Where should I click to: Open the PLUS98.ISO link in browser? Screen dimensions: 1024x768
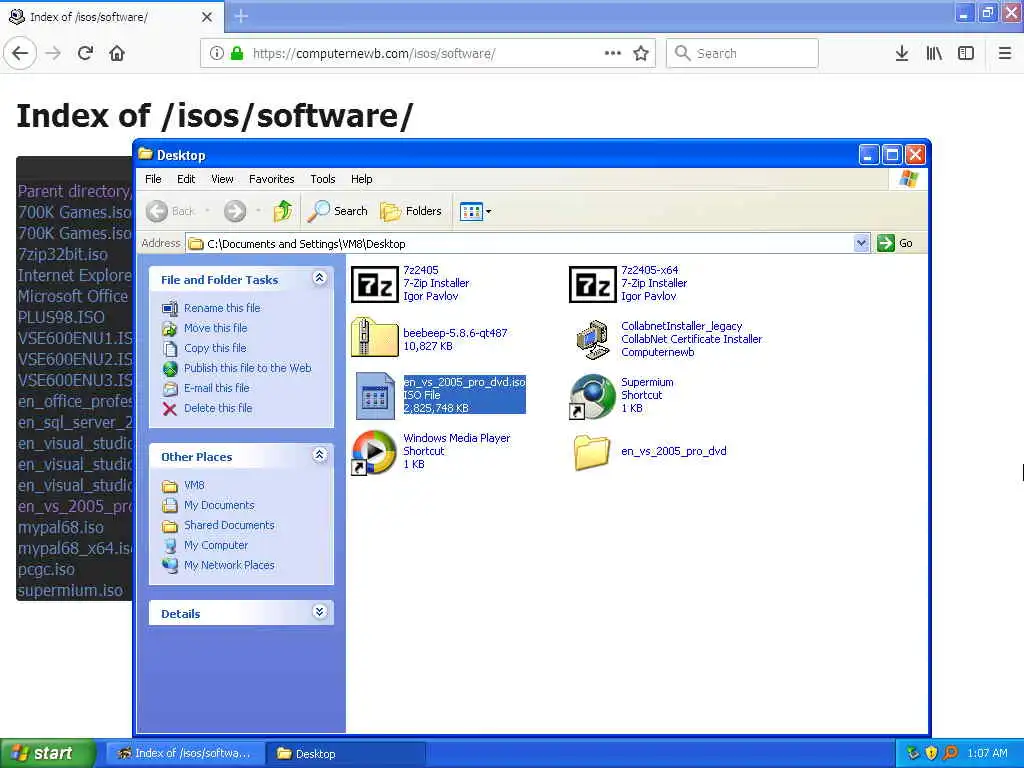[61, 317]
